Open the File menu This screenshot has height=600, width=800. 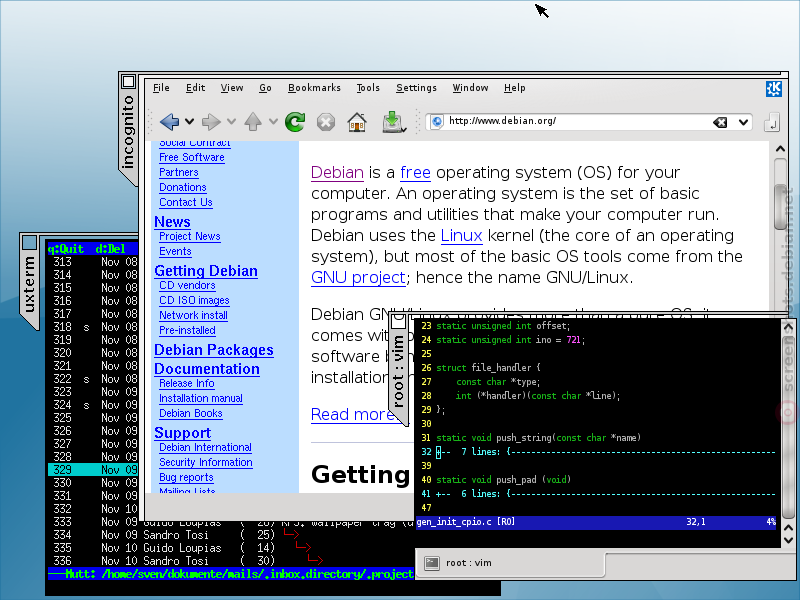coord(161,88)
